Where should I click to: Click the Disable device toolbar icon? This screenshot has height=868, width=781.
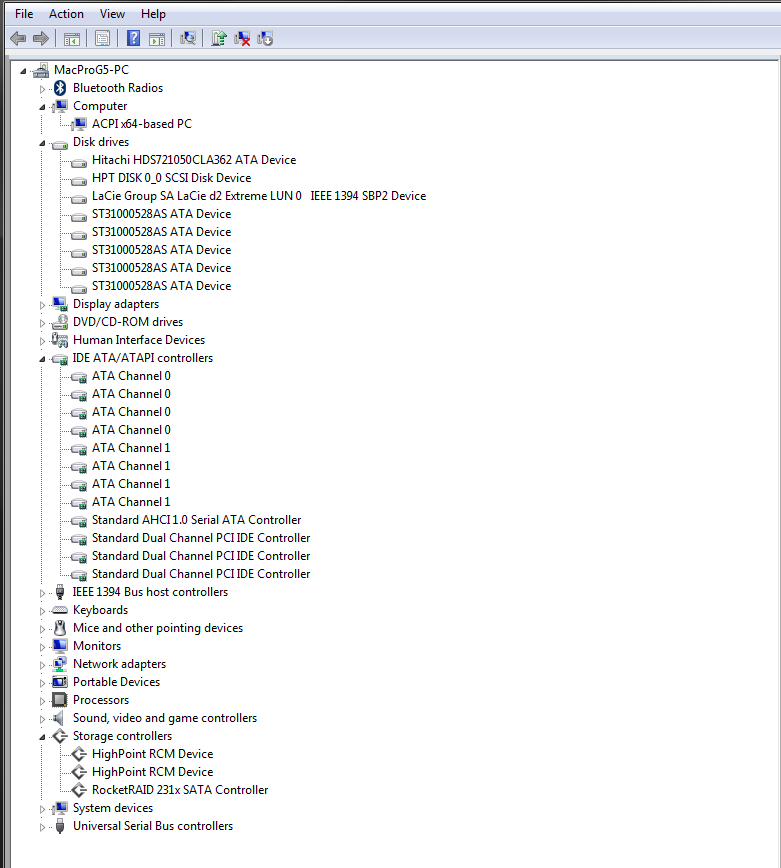265,38
